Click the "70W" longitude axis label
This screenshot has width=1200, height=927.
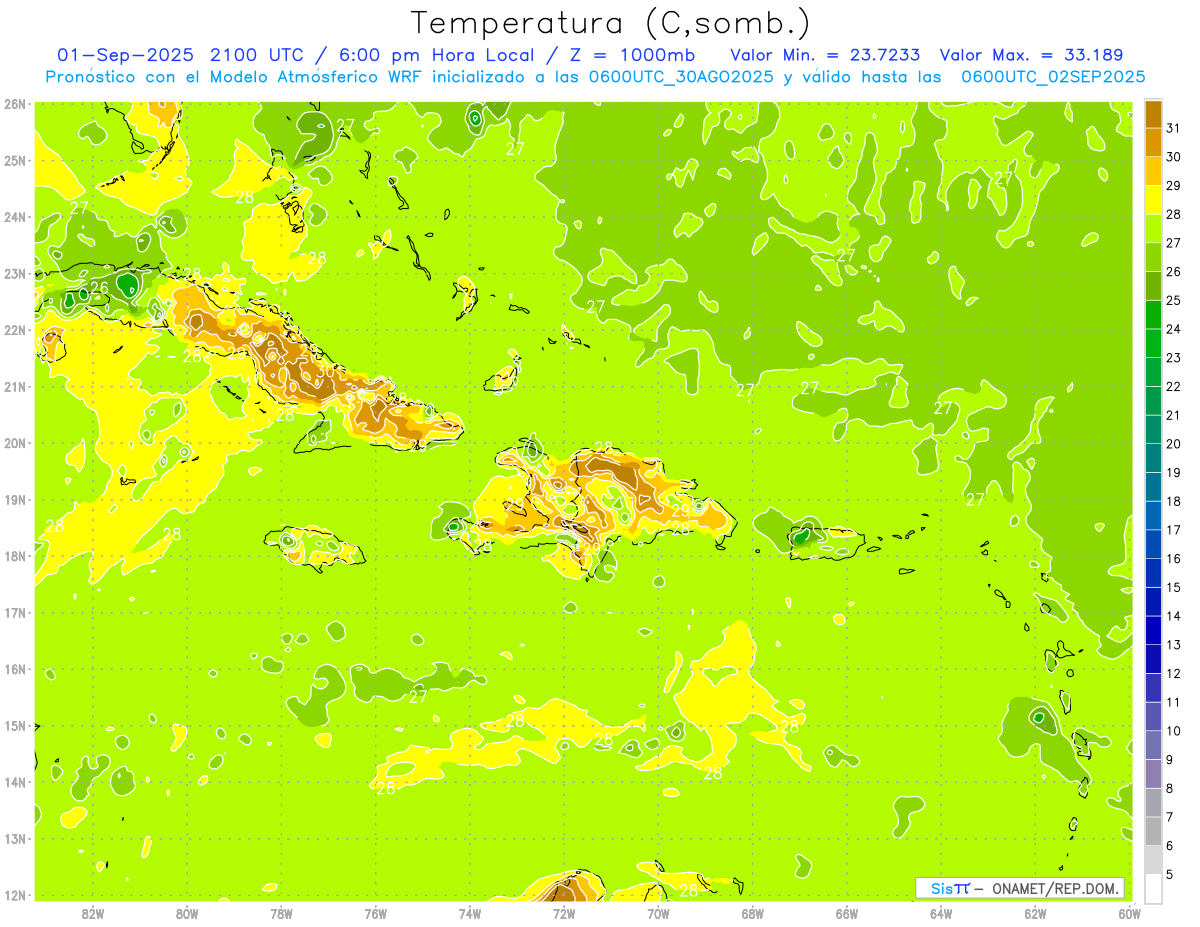tap(658, 913)
